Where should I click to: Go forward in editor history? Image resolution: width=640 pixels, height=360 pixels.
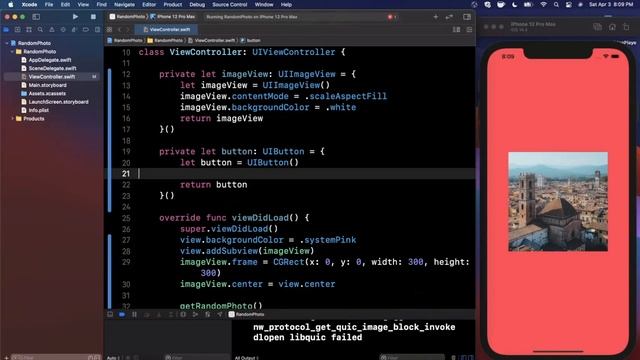tap(127, 29)
